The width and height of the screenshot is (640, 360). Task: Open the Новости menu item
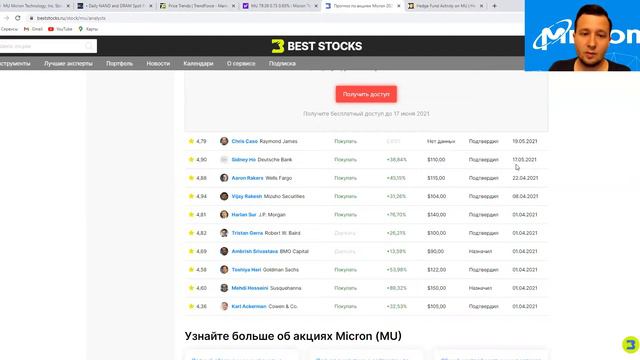point(158,64)
